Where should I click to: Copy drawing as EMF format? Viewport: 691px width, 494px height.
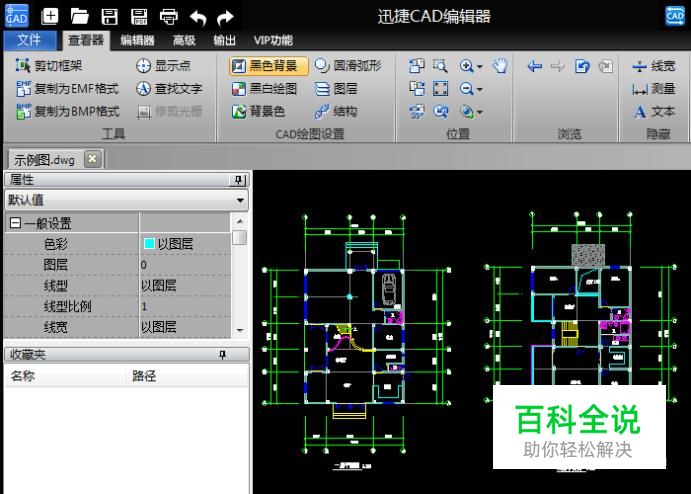click(x=67, y=89)
